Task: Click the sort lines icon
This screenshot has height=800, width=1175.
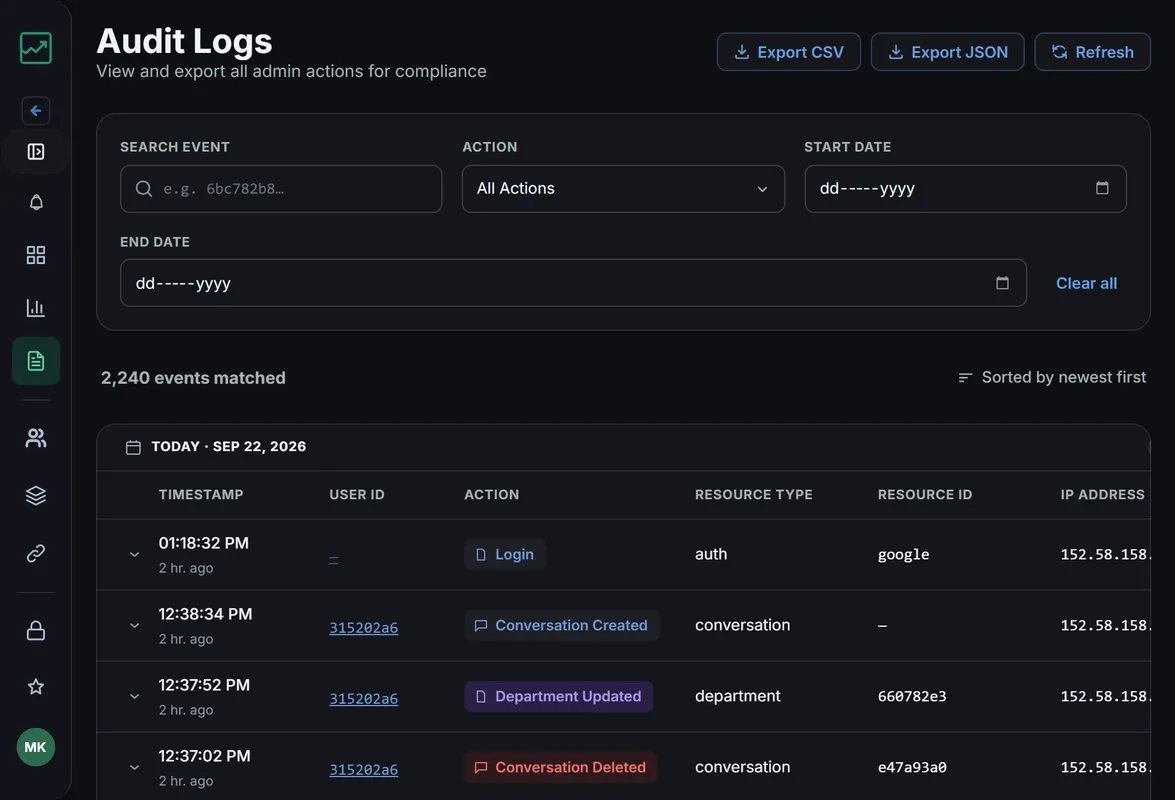Action: [965, 378]
